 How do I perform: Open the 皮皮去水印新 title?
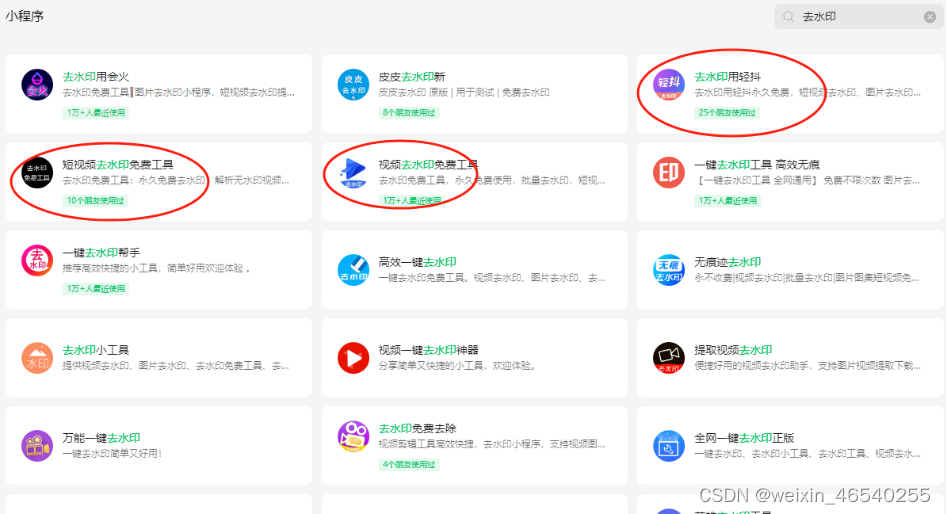click(x=412, y=77)
